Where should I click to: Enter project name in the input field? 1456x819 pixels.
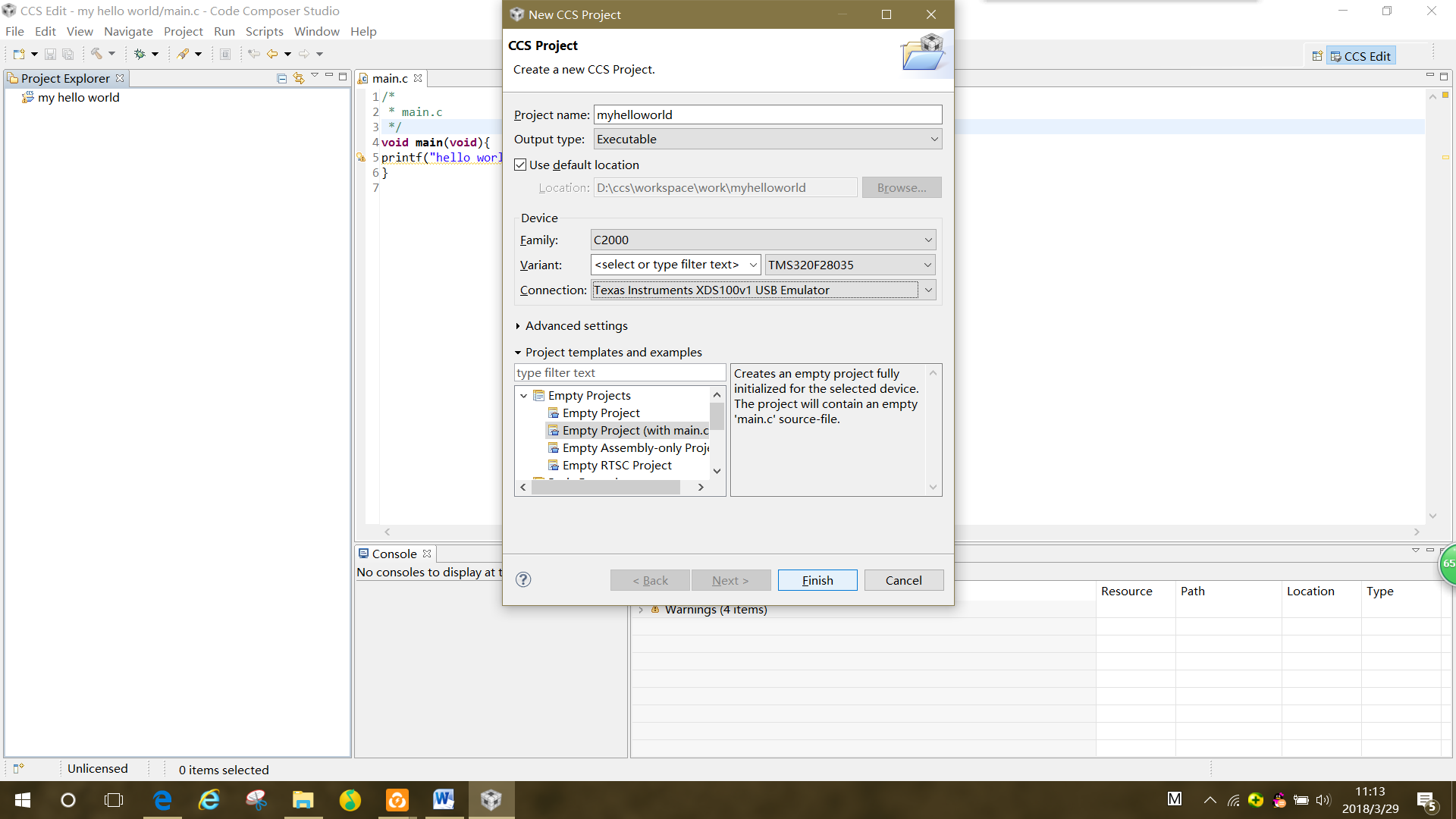click(767, 114)
